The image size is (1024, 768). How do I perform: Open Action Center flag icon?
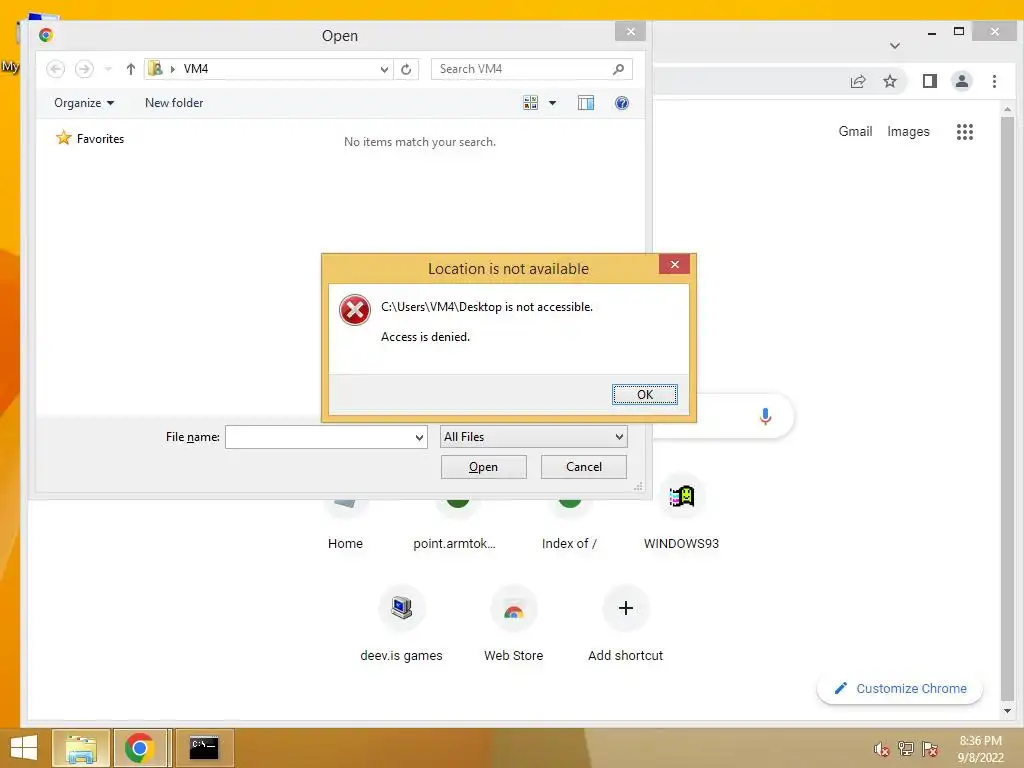click(x=929, y=748)
